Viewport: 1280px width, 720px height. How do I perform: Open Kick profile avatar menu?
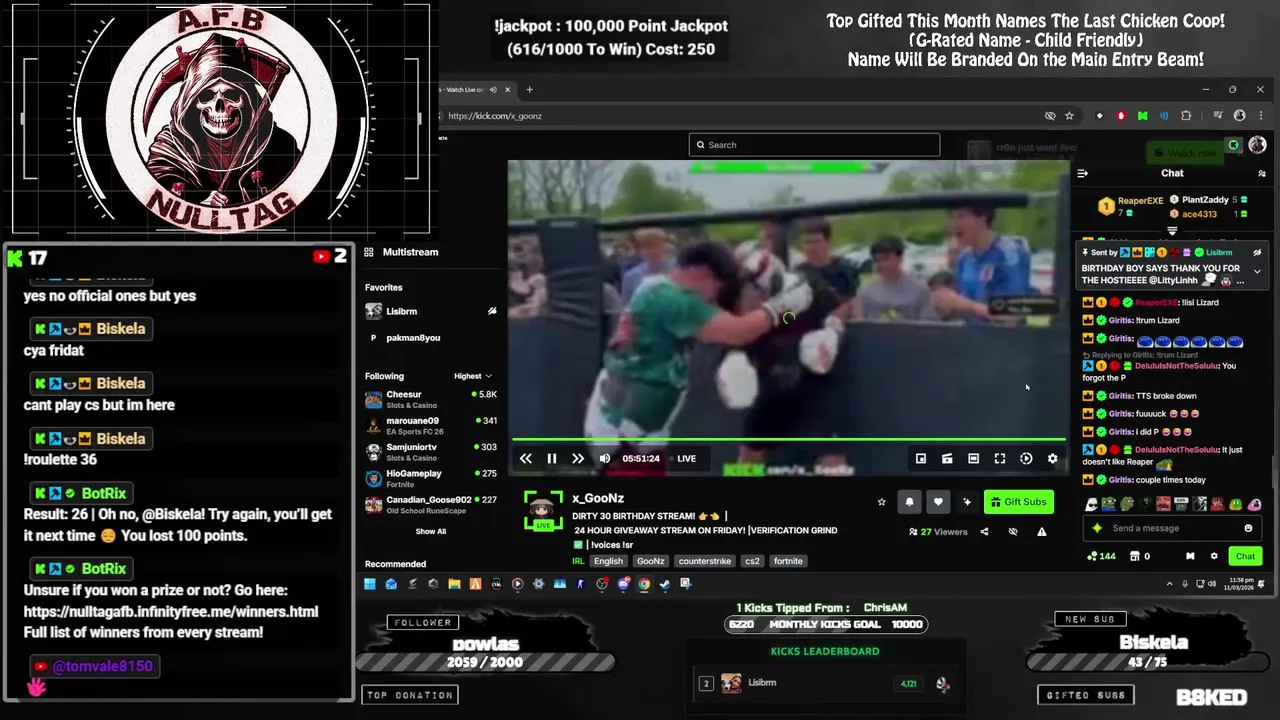(1257, 145)
